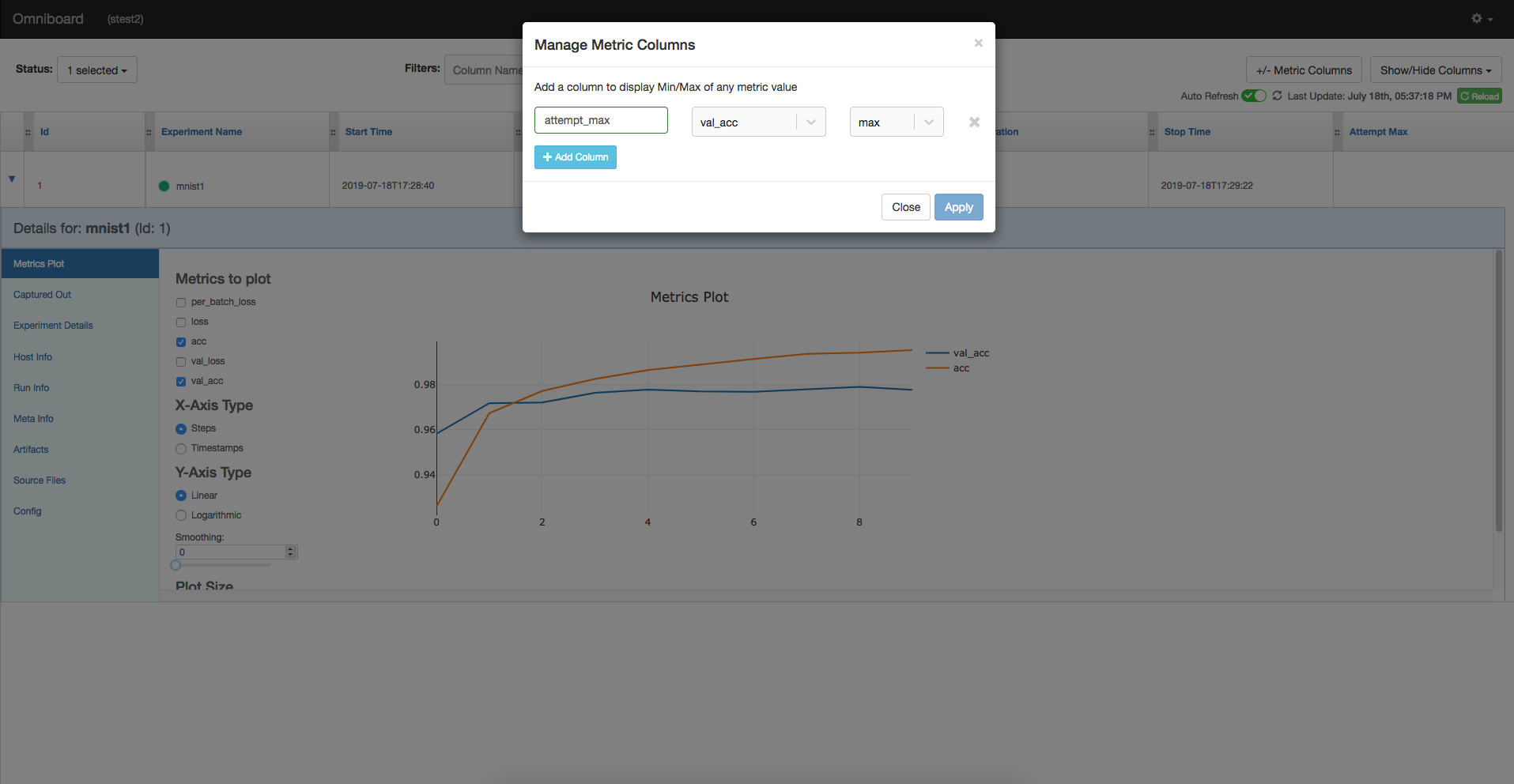Screen dimensions: 1514x784
Task: Click the Smoothing number stepper arrows
Action: pyautogui.click(x=291, y=552)
